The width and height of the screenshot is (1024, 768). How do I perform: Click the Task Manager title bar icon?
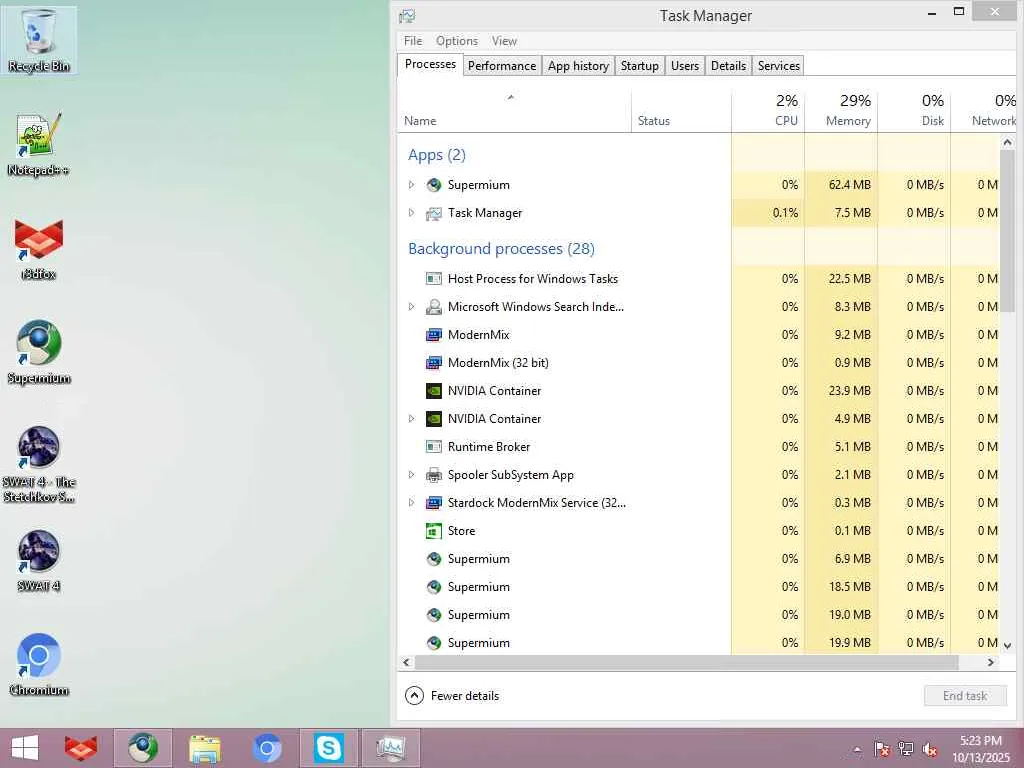[407, 16]
